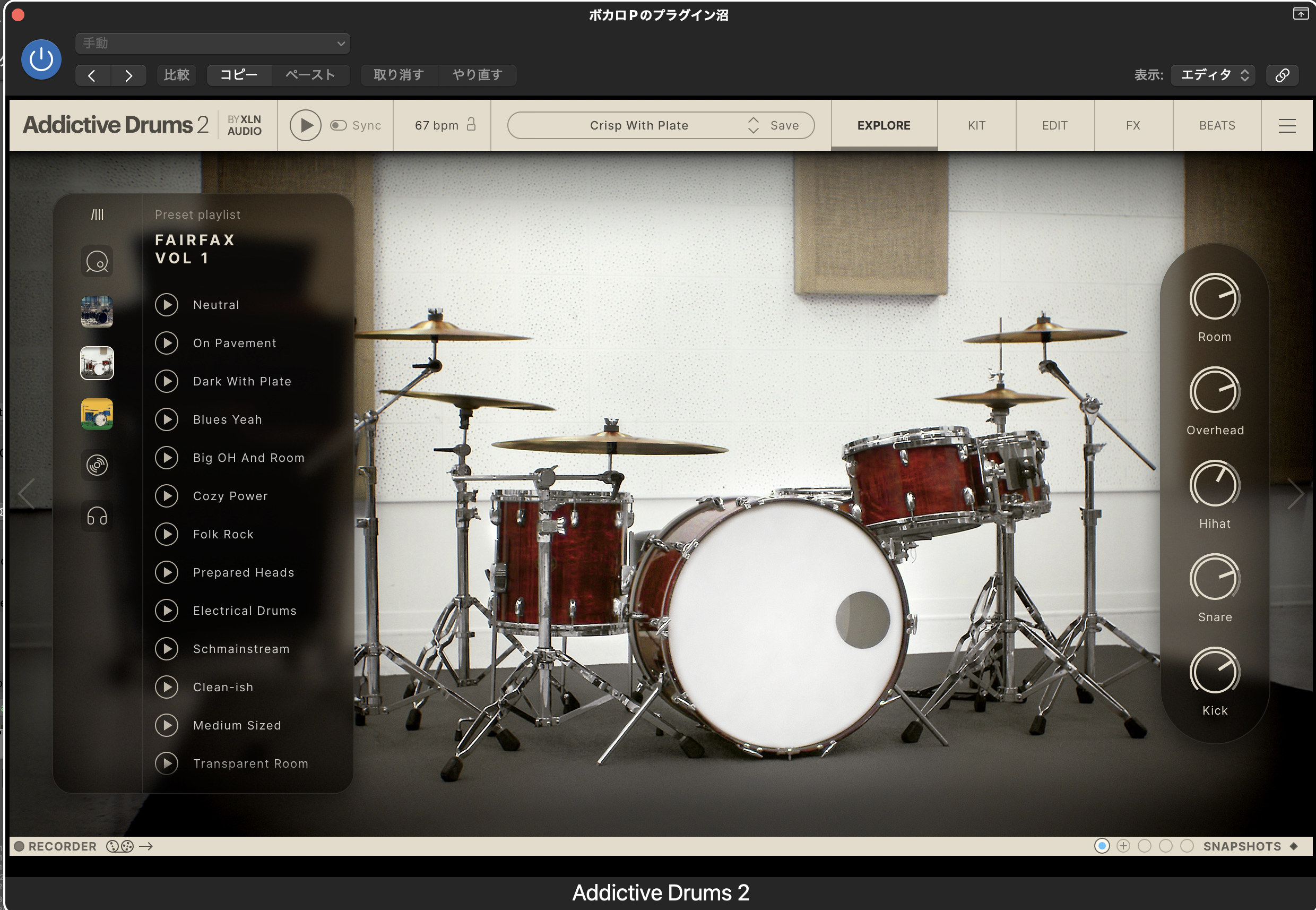Play the Blues Yeah preset
The image size is (1316, 910).
(167, 419)
